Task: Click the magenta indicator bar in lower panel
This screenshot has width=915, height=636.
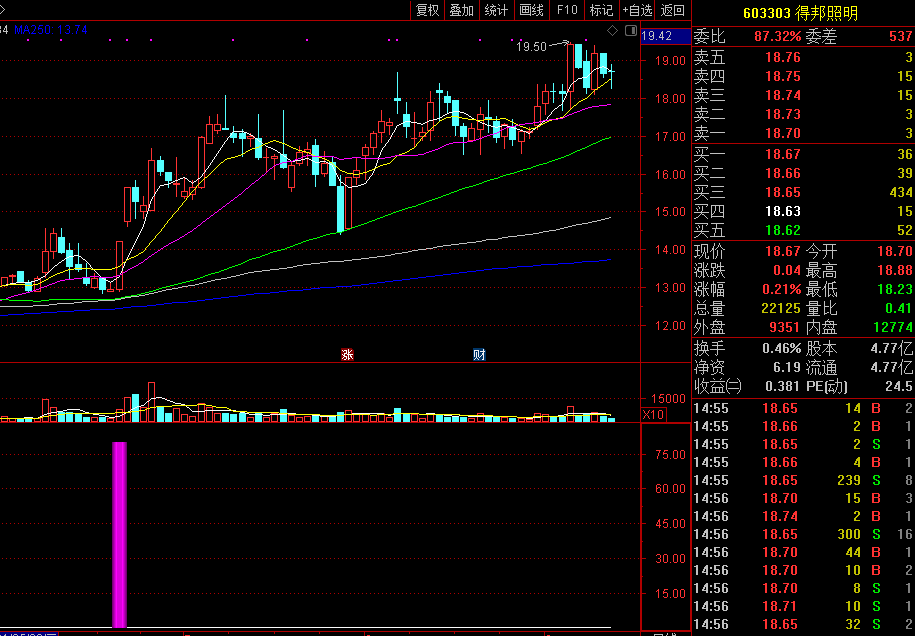Action: [119, 534]
